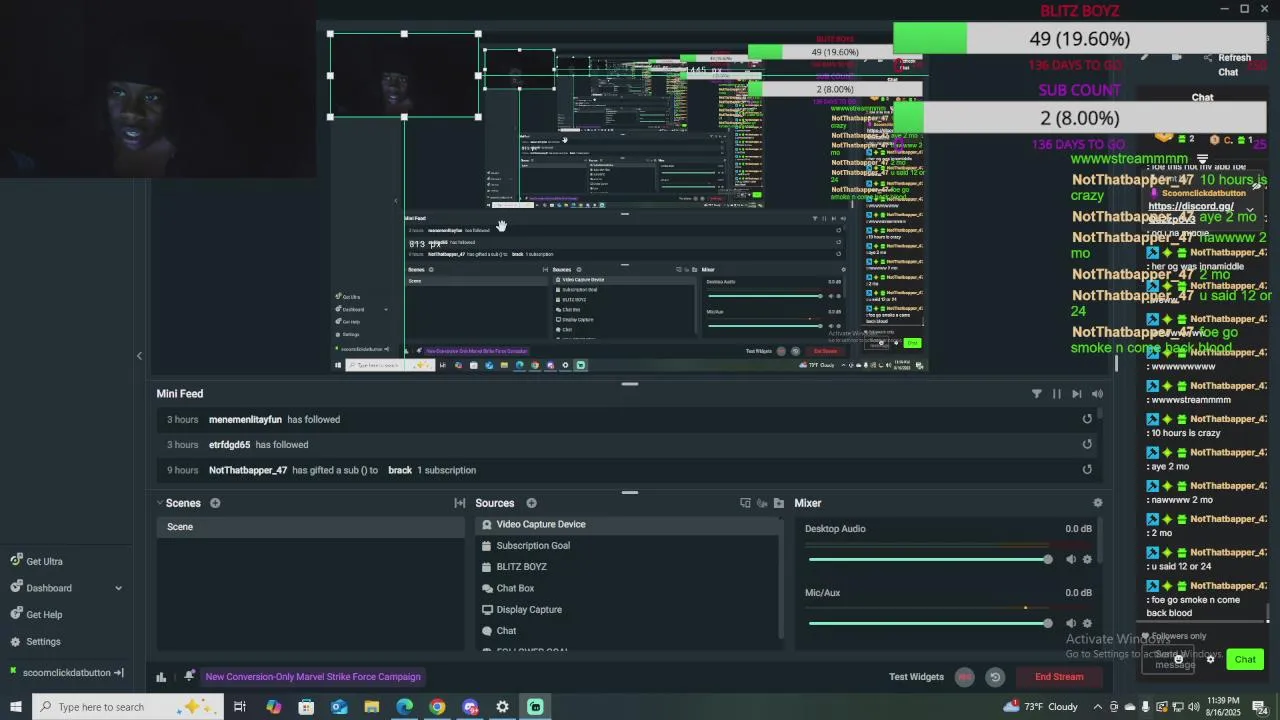Screen dimensions: 1280x720
Task: Open the system tray hidden icons arrow
Action: coord(1098,707)
